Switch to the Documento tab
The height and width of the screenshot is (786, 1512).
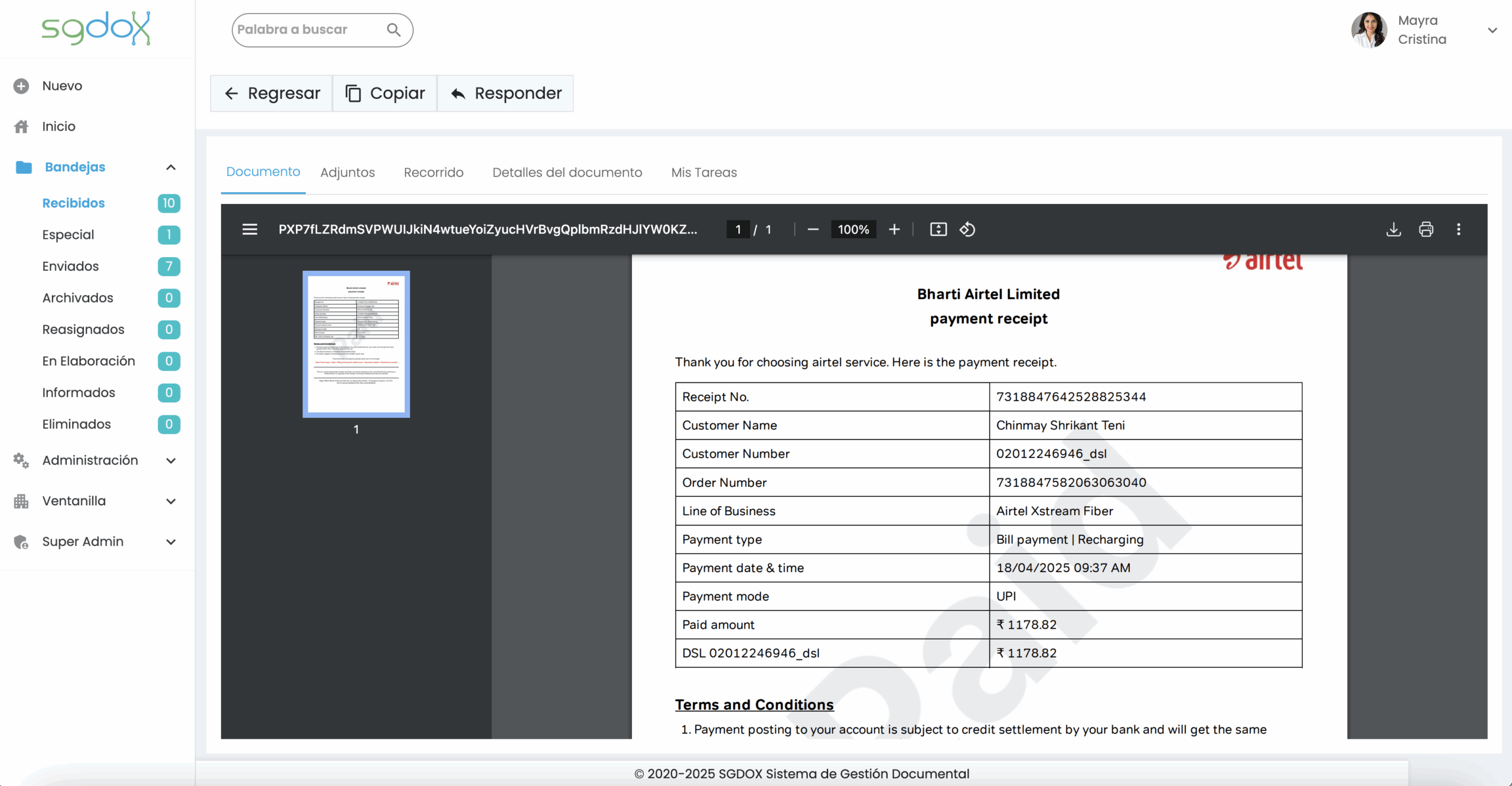pos(263,172)
